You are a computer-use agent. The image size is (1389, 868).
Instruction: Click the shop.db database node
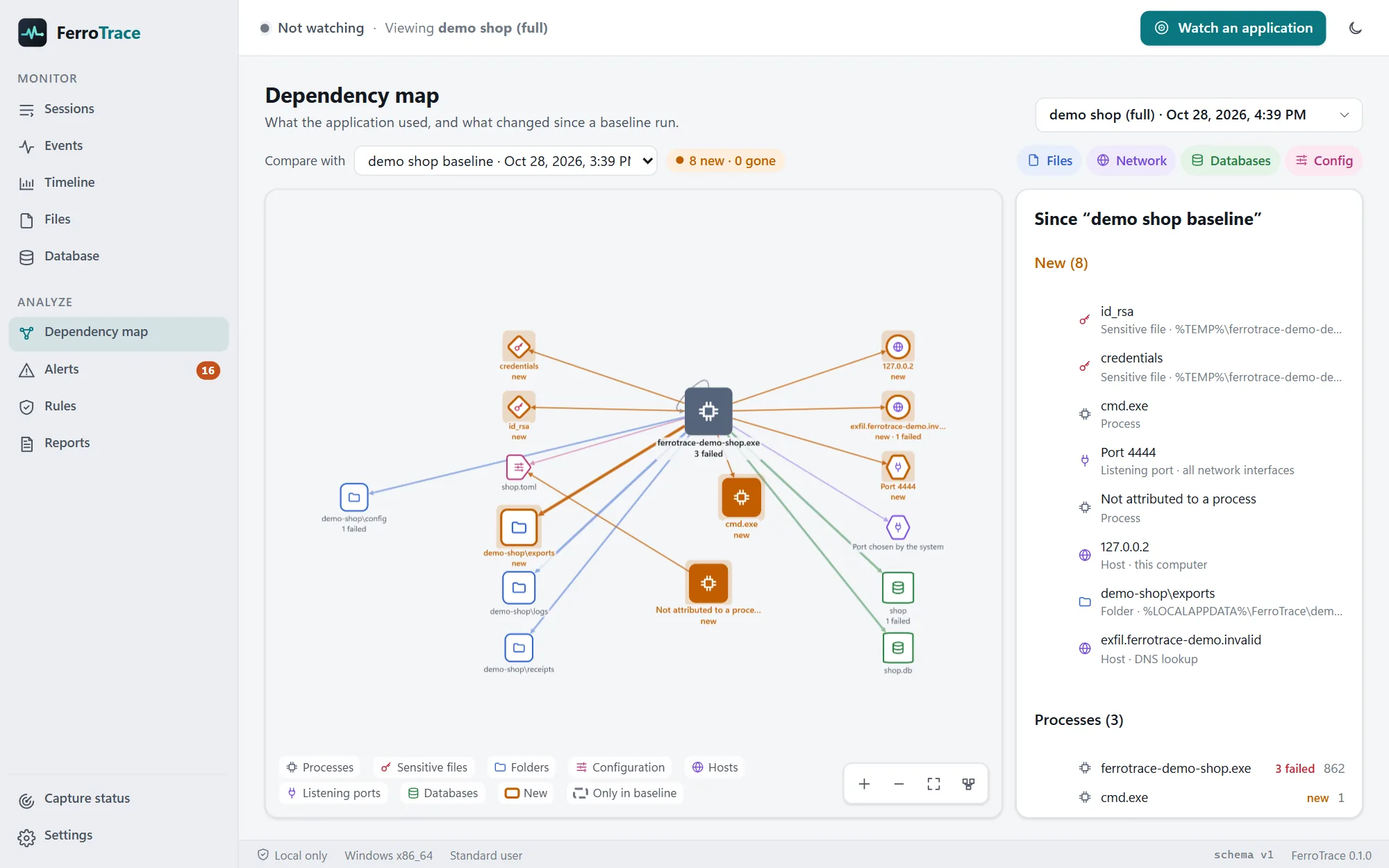(898, 648)
